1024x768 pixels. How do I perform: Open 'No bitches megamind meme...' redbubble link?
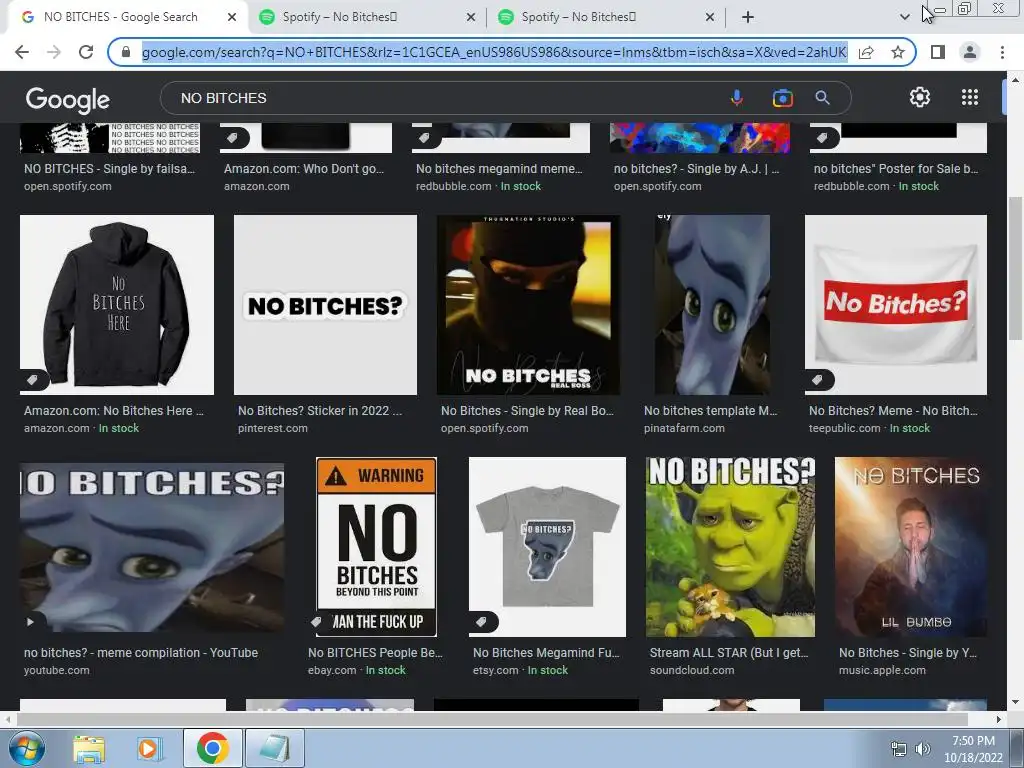pos(500,168)
